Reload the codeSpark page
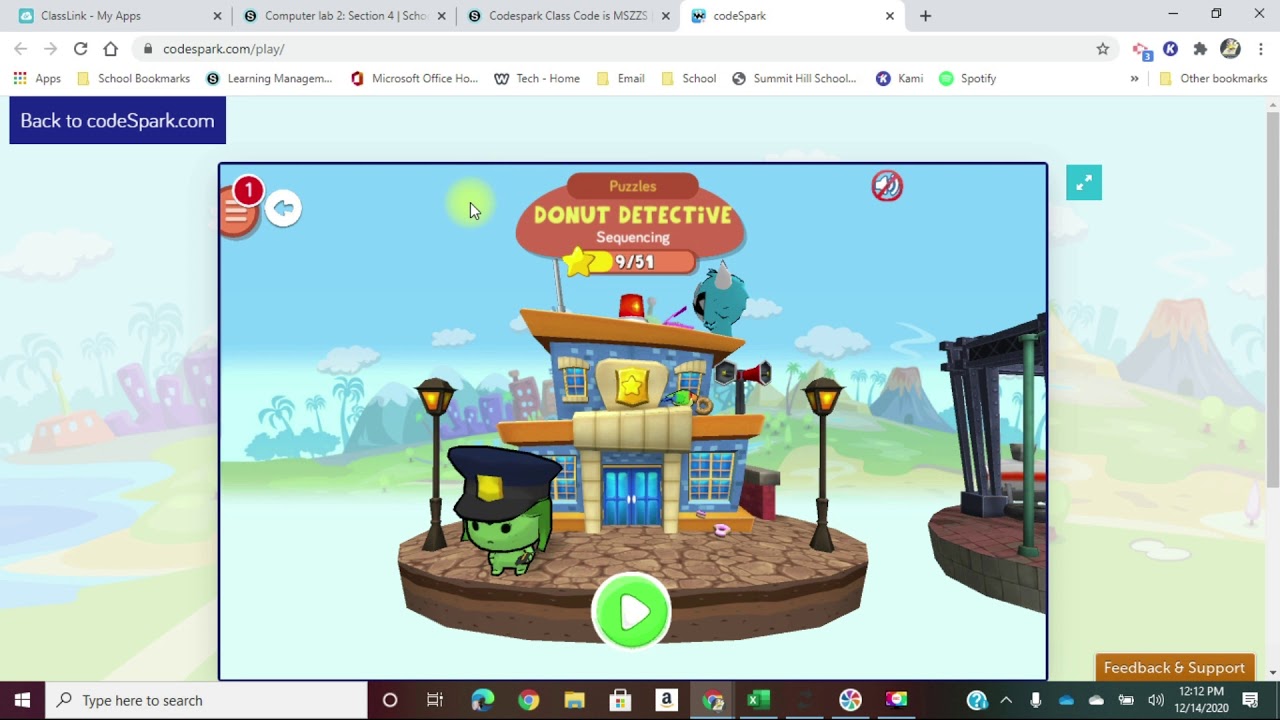 tap(80, 48)
